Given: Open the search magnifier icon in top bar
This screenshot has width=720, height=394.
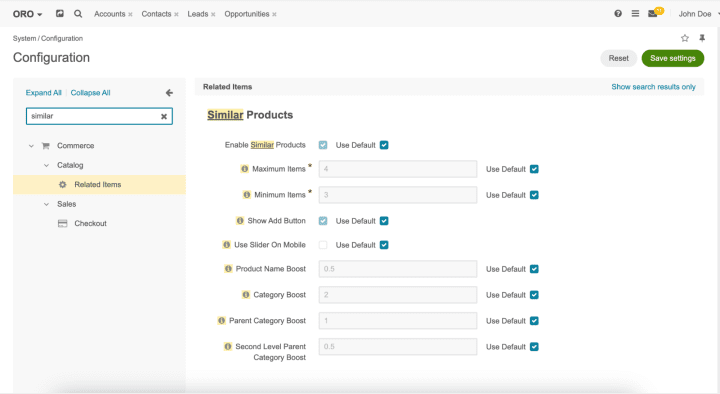Looking at the screenshot, I should (x=78, y=14).
